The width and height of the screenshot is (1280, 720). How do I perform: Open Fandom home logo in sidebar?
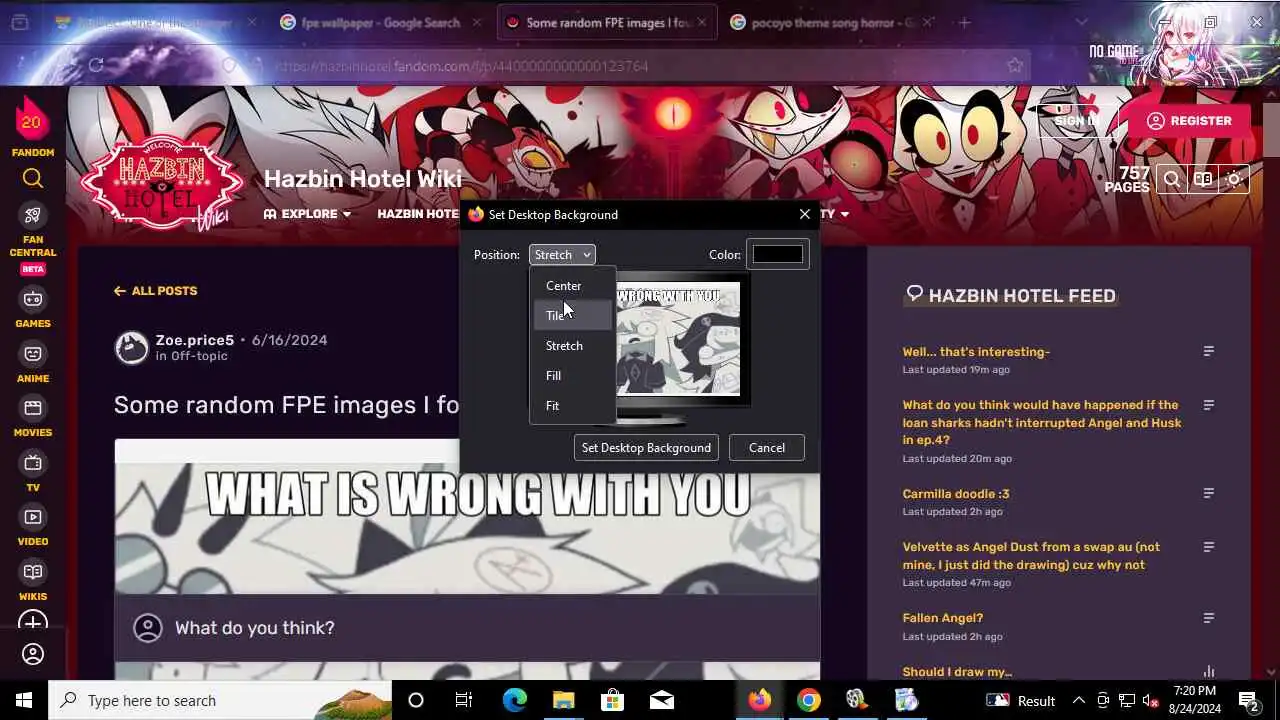coord(32,121)
